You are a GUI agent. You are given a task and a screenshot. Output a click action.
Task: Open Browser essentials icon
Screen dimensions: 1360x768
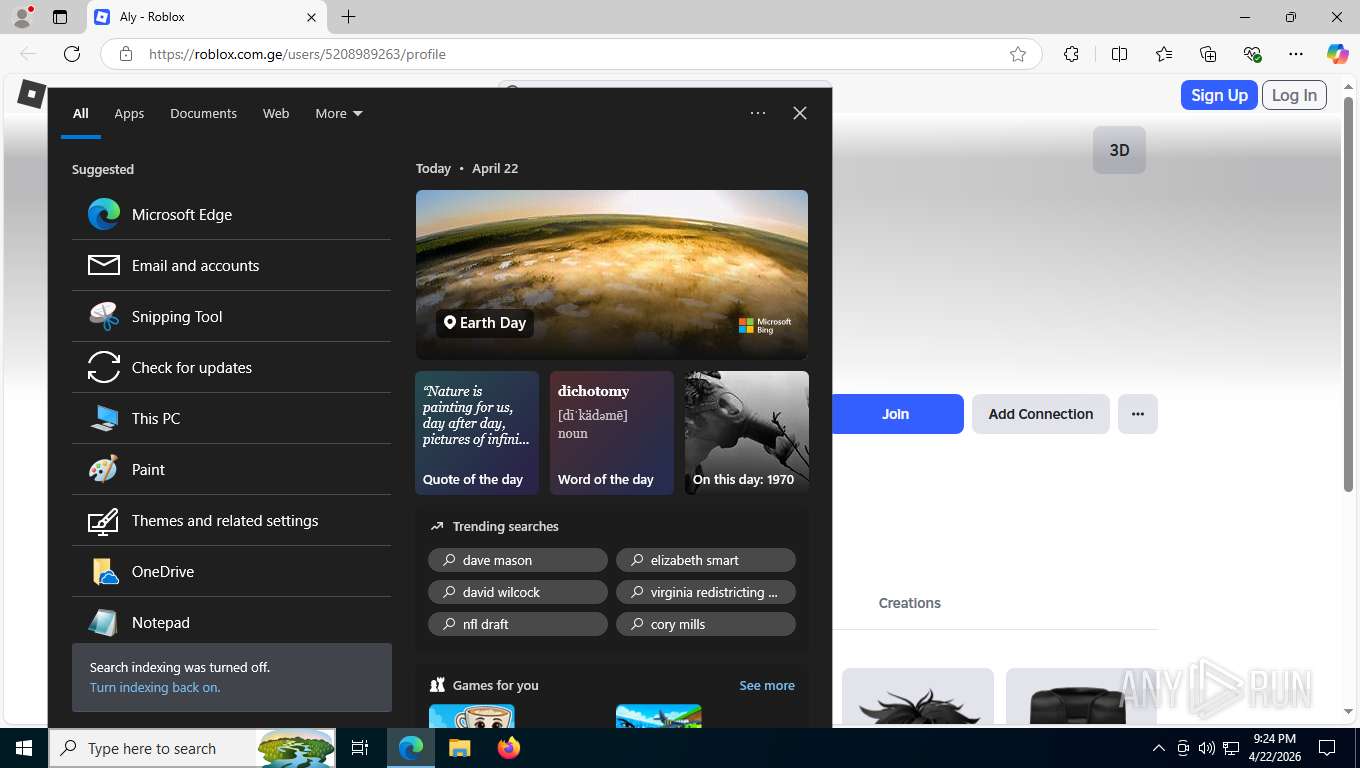[1252, 54]
